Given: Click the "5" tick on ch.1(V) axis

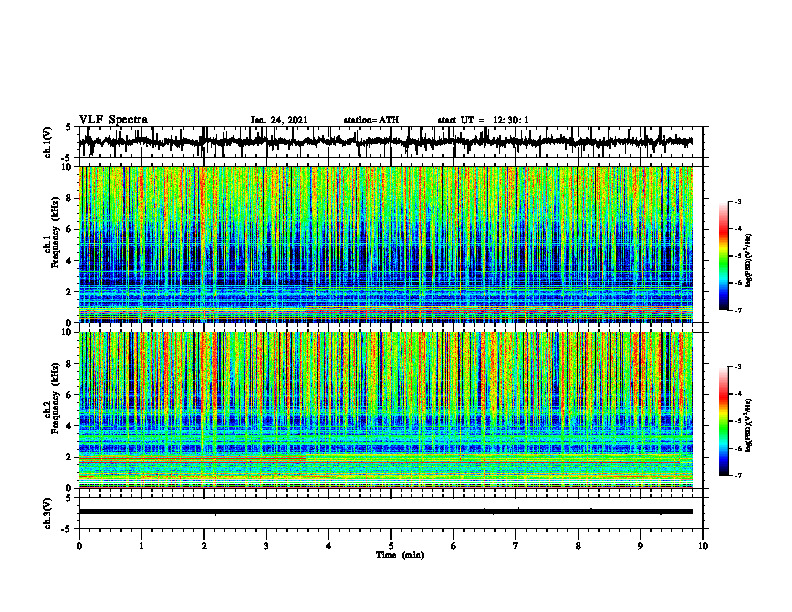Looking at the screenshot, I should pyautogui.click(x=68, y=128).
